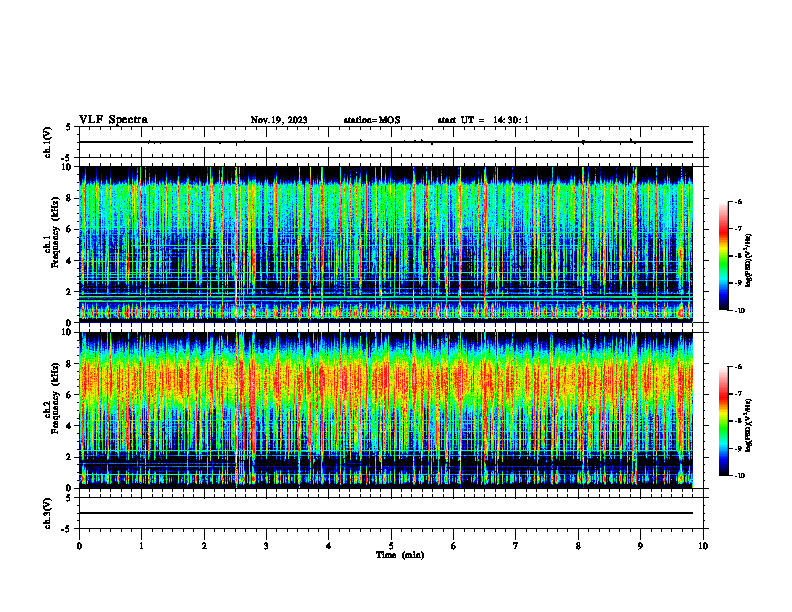792x612 pixels.
Task: Click the "station=MOS" label
Action: click(x=372, y=120)
